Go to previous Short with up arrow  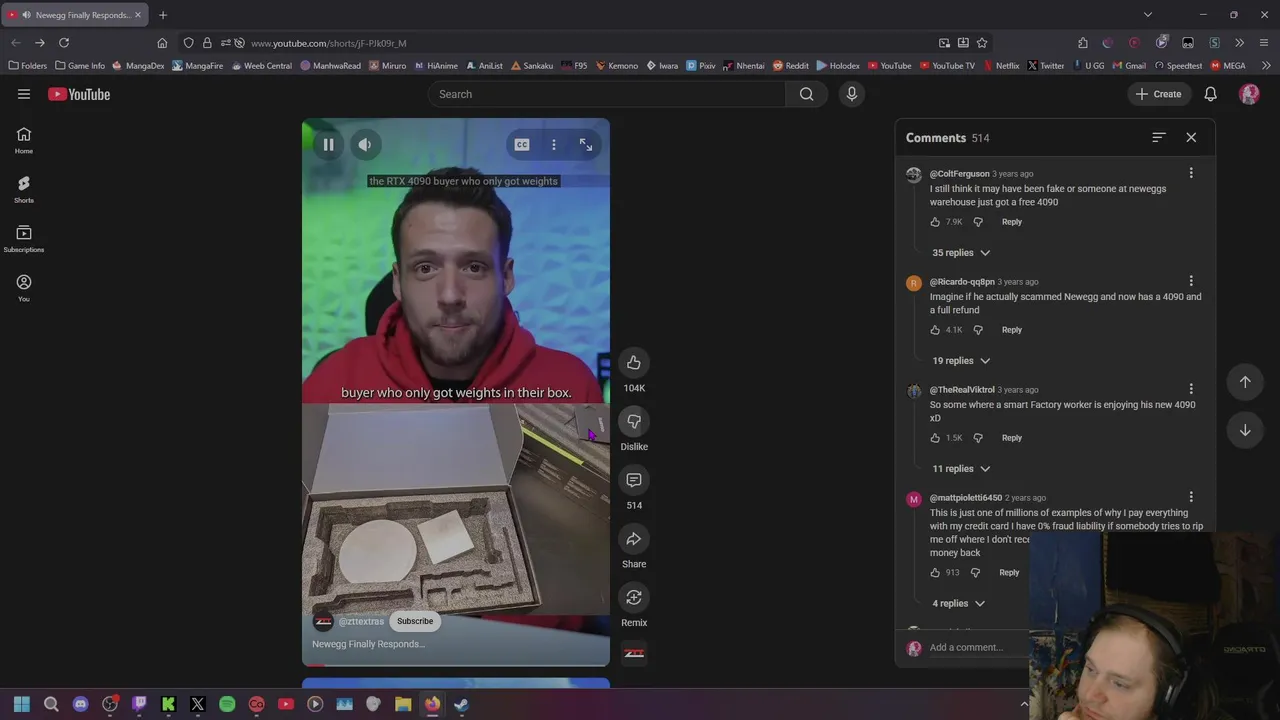tap(1245, 382)
